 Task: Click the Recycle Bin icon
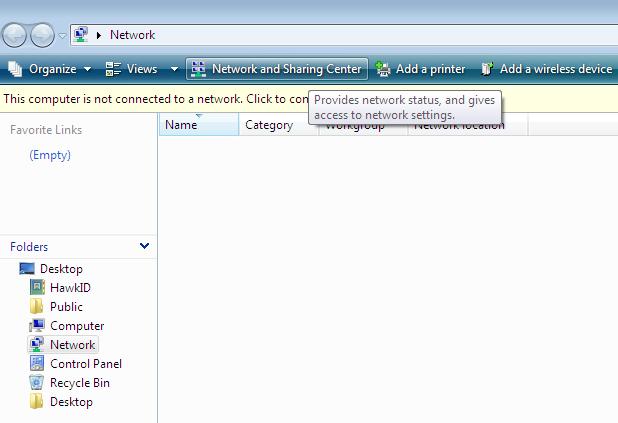coord(37,382)
